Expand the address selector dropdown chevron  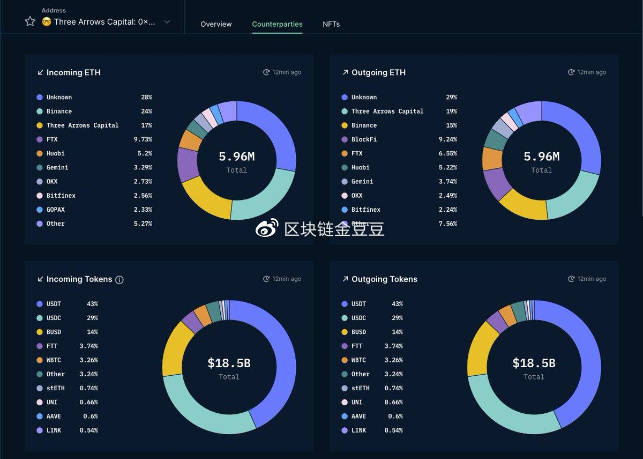point(166,21)
